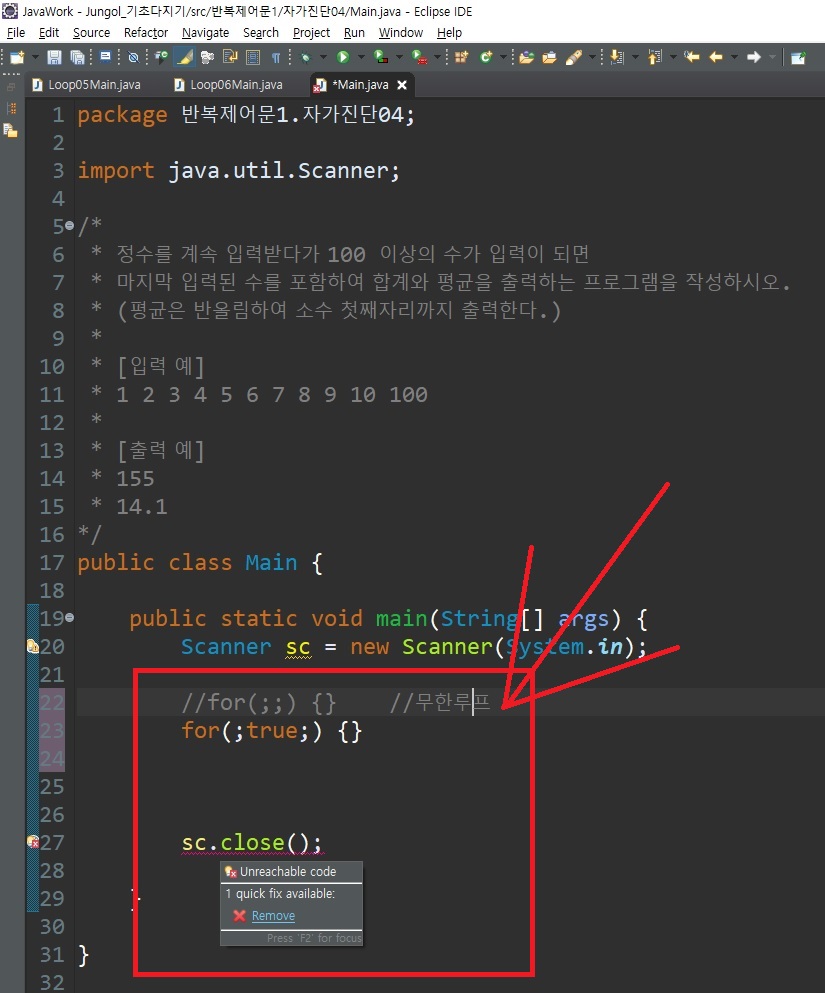
Task: Open the Outline view icon in left trim
Action: click(x=11, y=108)
